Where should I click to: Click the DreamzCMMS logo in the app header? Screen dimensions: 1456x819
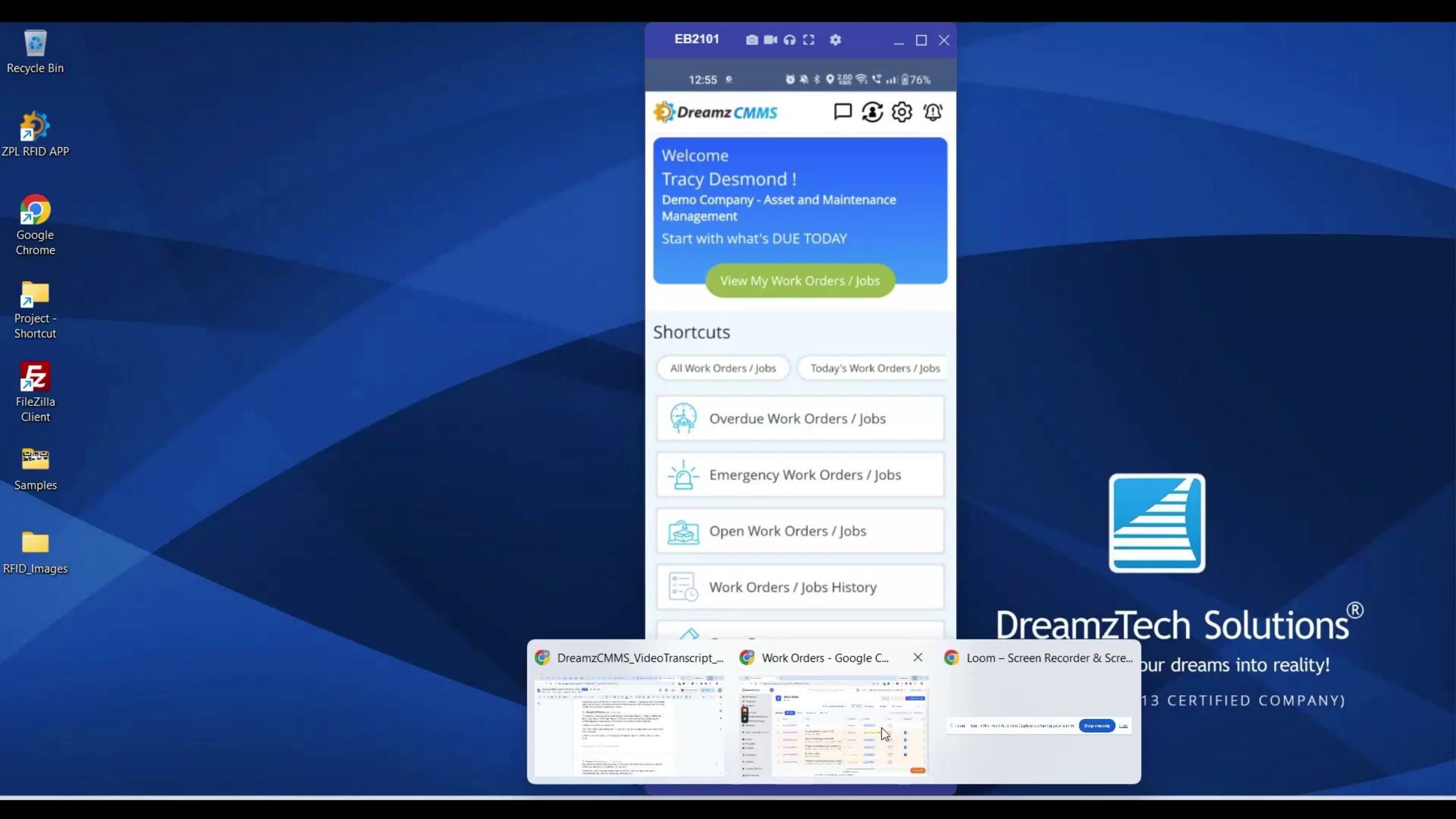pyautogui.click(x=716, y=112)
